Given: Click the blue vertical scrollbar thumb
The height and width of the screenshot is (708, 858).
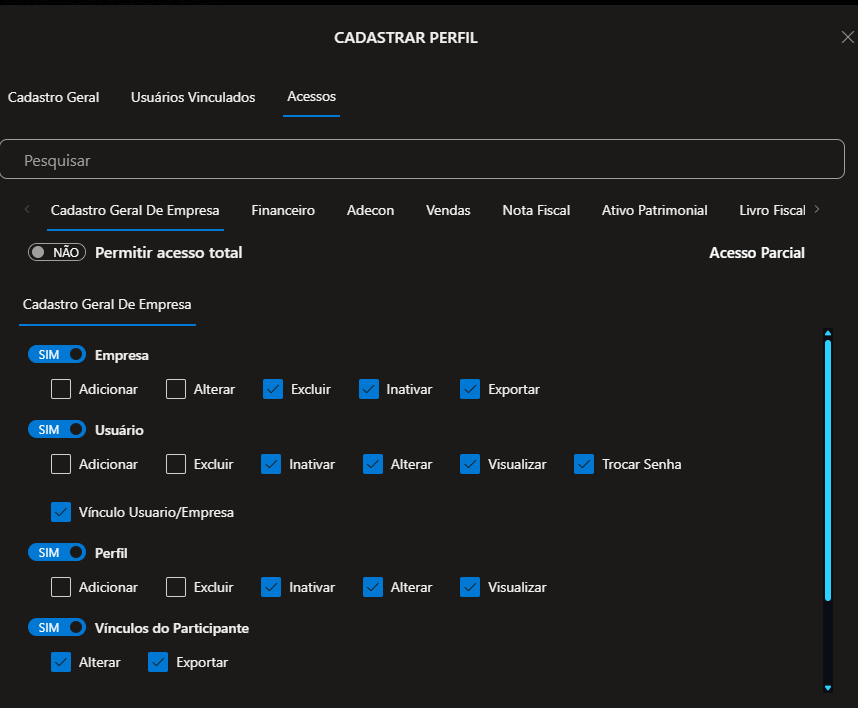Looking at the screenshot, I should coord(828,470).
